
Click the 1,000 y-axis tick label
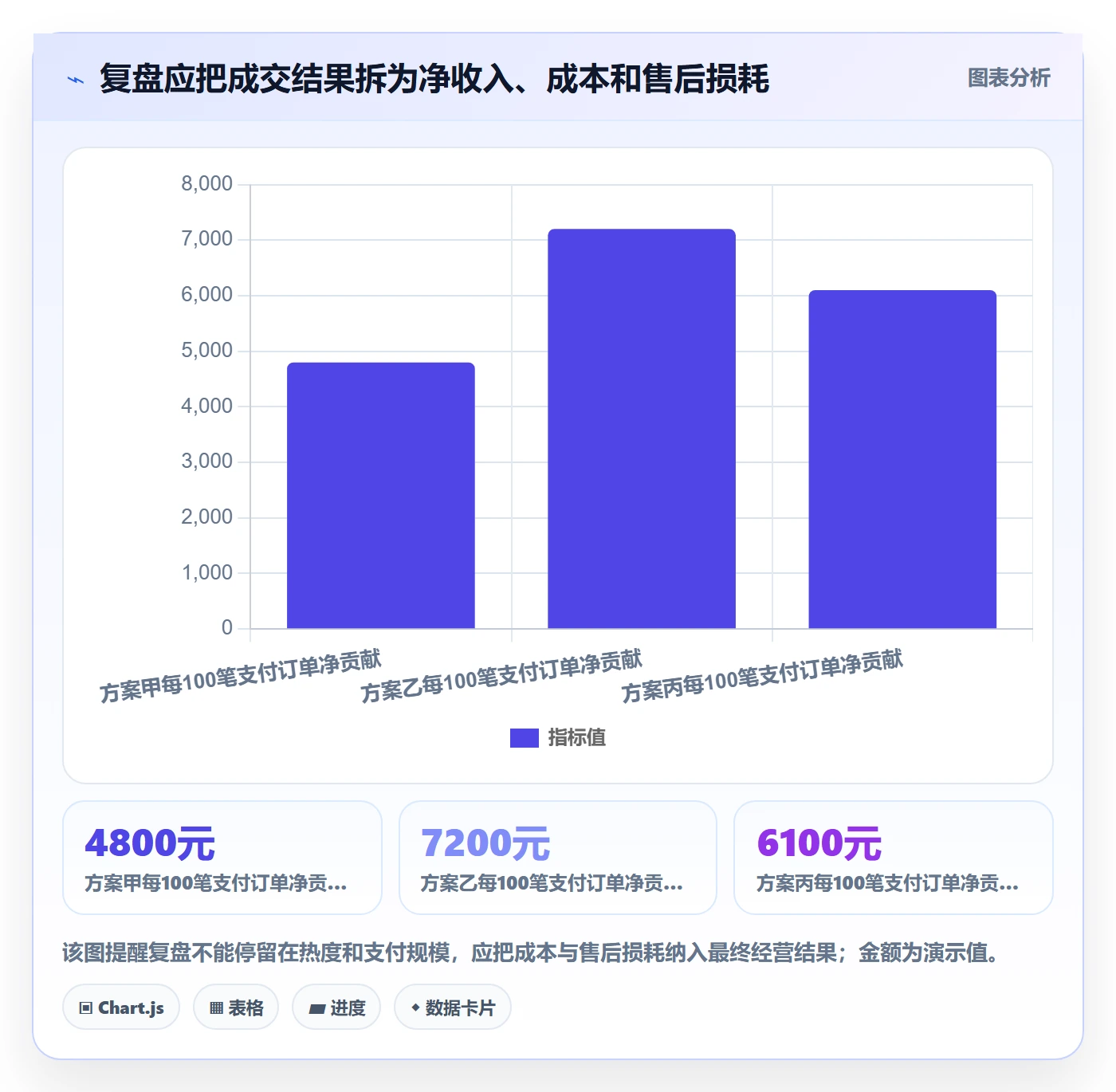[206, 573]
